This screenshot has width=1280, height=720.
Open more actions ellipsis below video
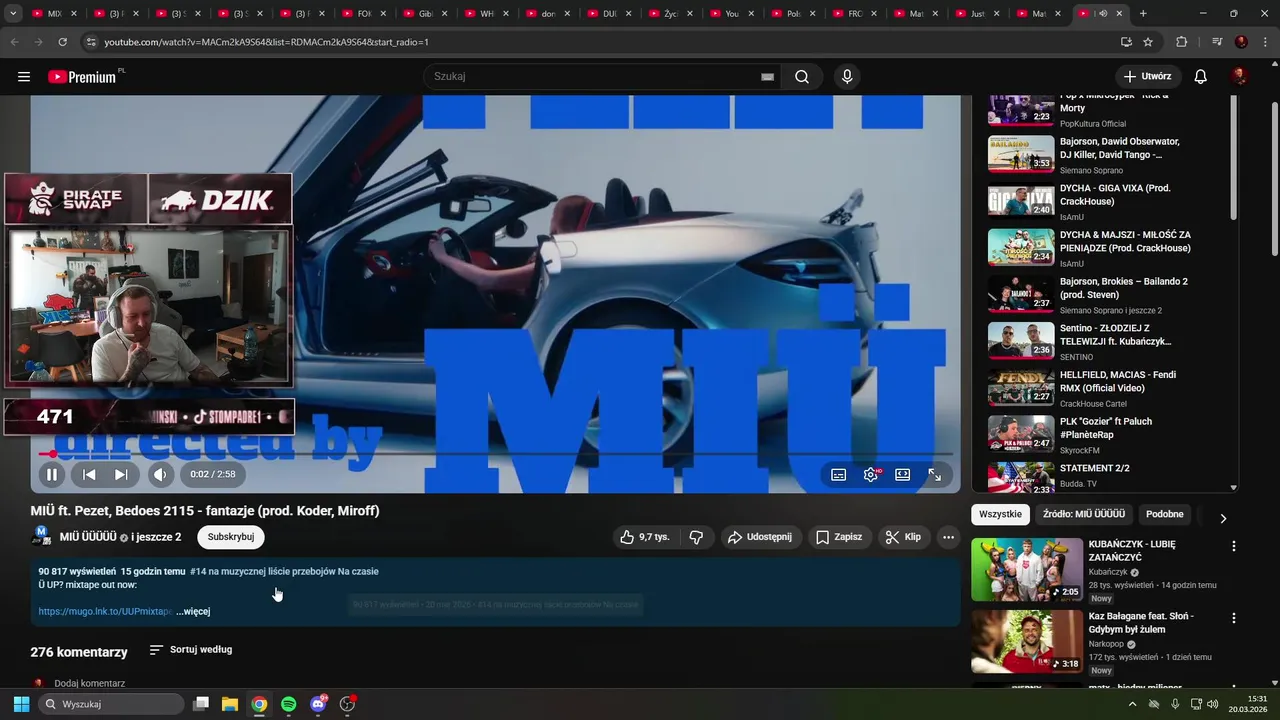pos(948,537)
